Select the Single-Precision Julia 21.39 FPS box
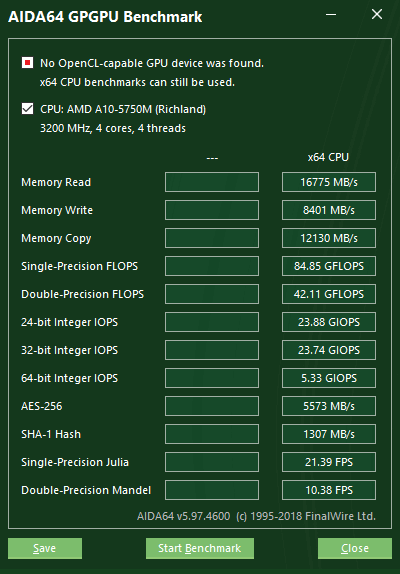Image resolution: width=400 pixels, height=574 pixels. coord(329,462)
